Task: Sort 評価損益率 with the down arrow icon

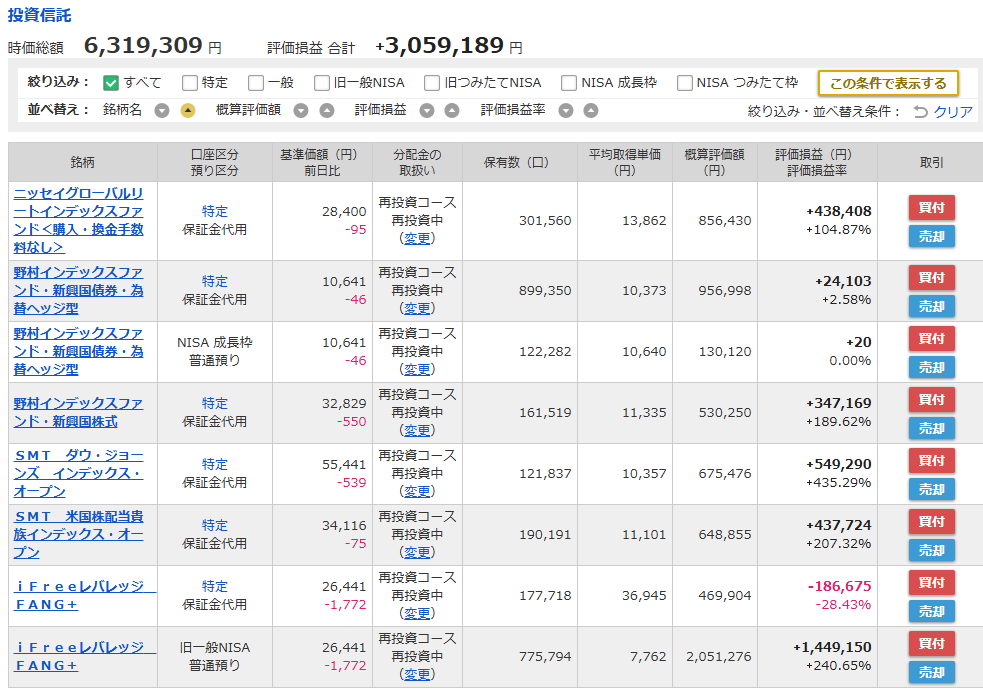Action: [x=565, y=111]
